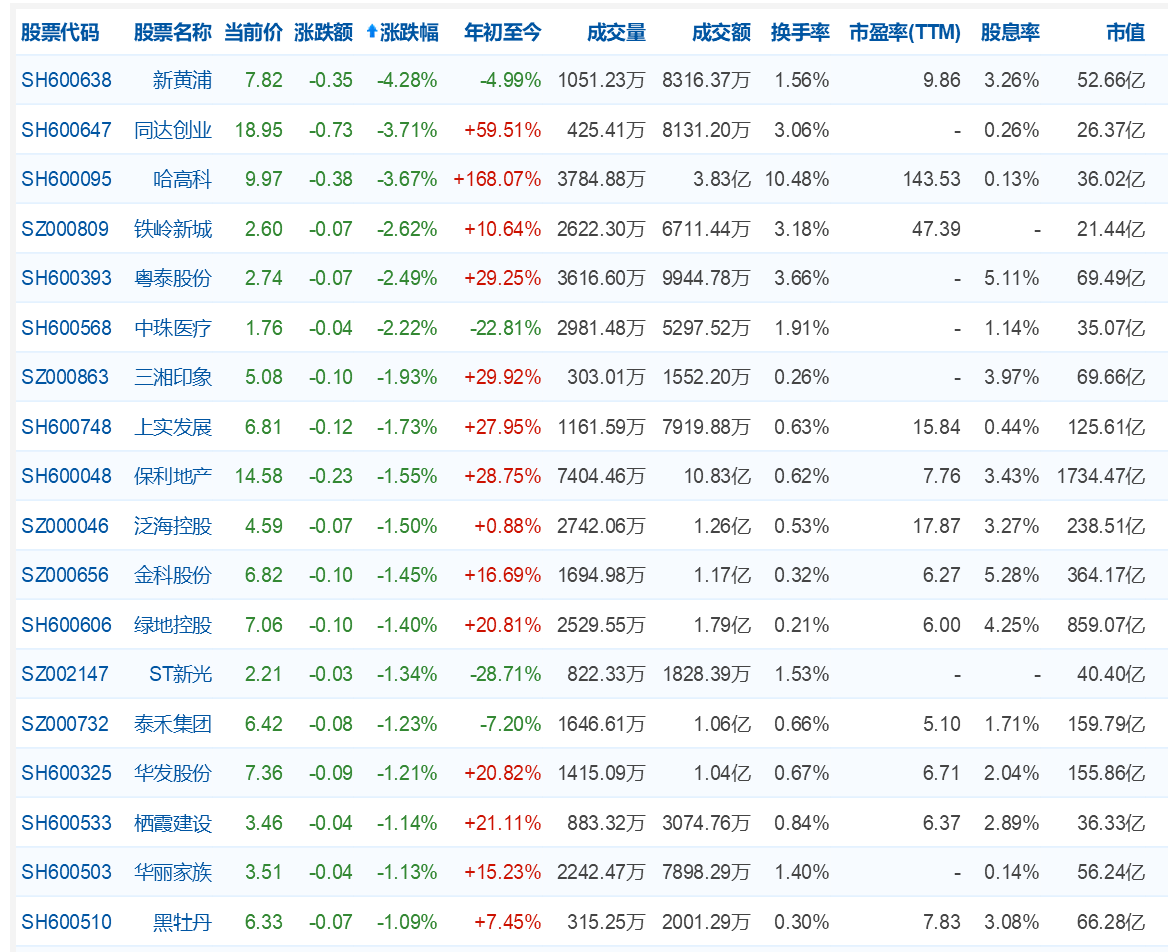
Task: Sort by 换手率 column header
Action: pyautogui.click(x=800, y=33)
